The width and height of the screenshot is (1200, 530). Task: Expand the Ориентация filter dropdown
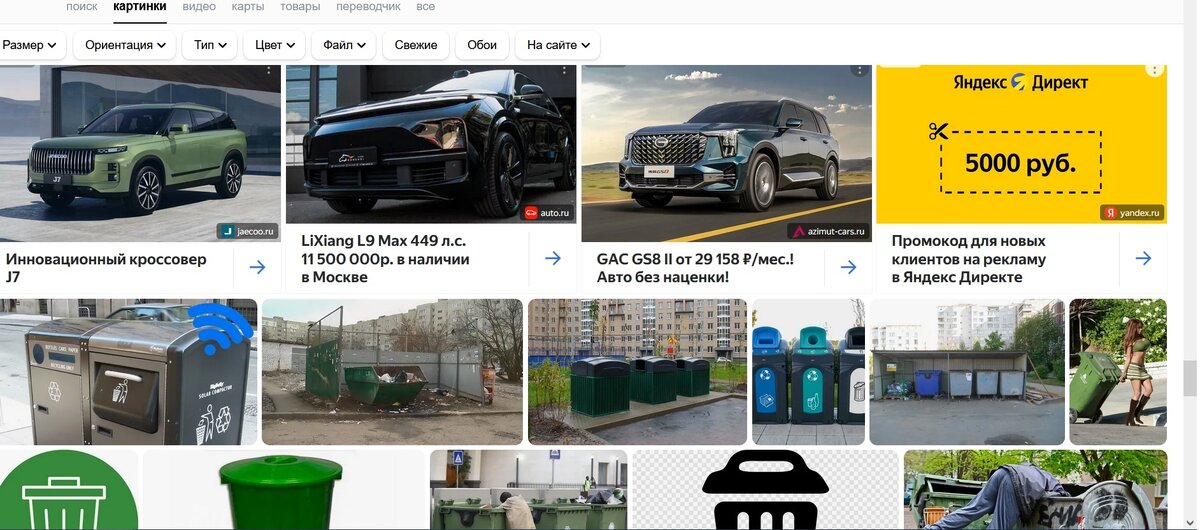(x=125, y=45)
